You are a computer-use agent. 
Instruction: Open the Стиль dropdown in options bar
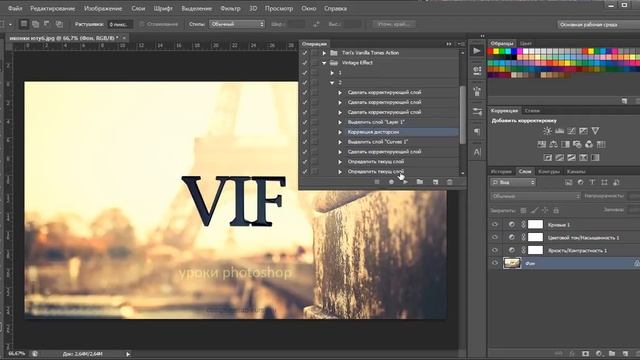coord(237,24)
